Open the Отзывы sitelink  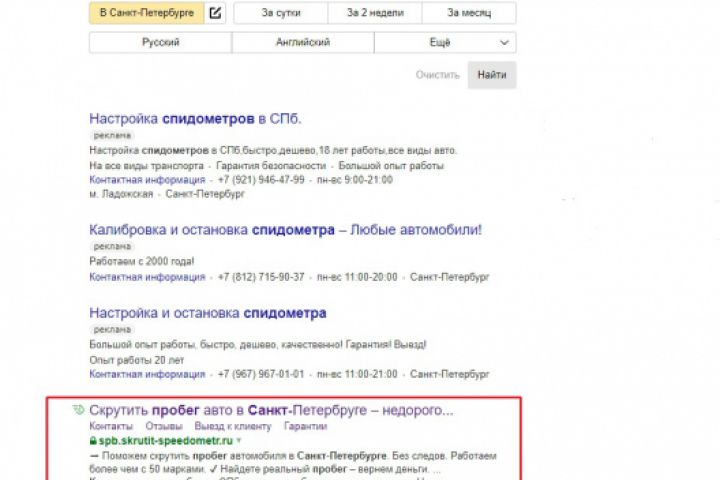click(x=163, y=426)
